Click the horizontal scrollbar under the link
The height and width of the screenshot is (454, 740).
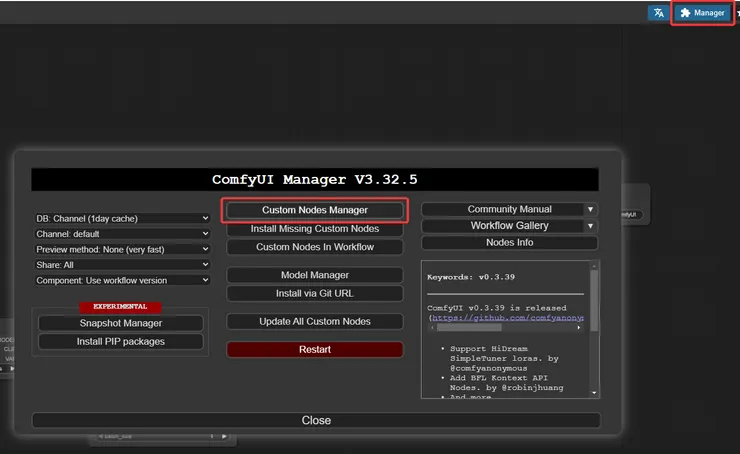469,328
